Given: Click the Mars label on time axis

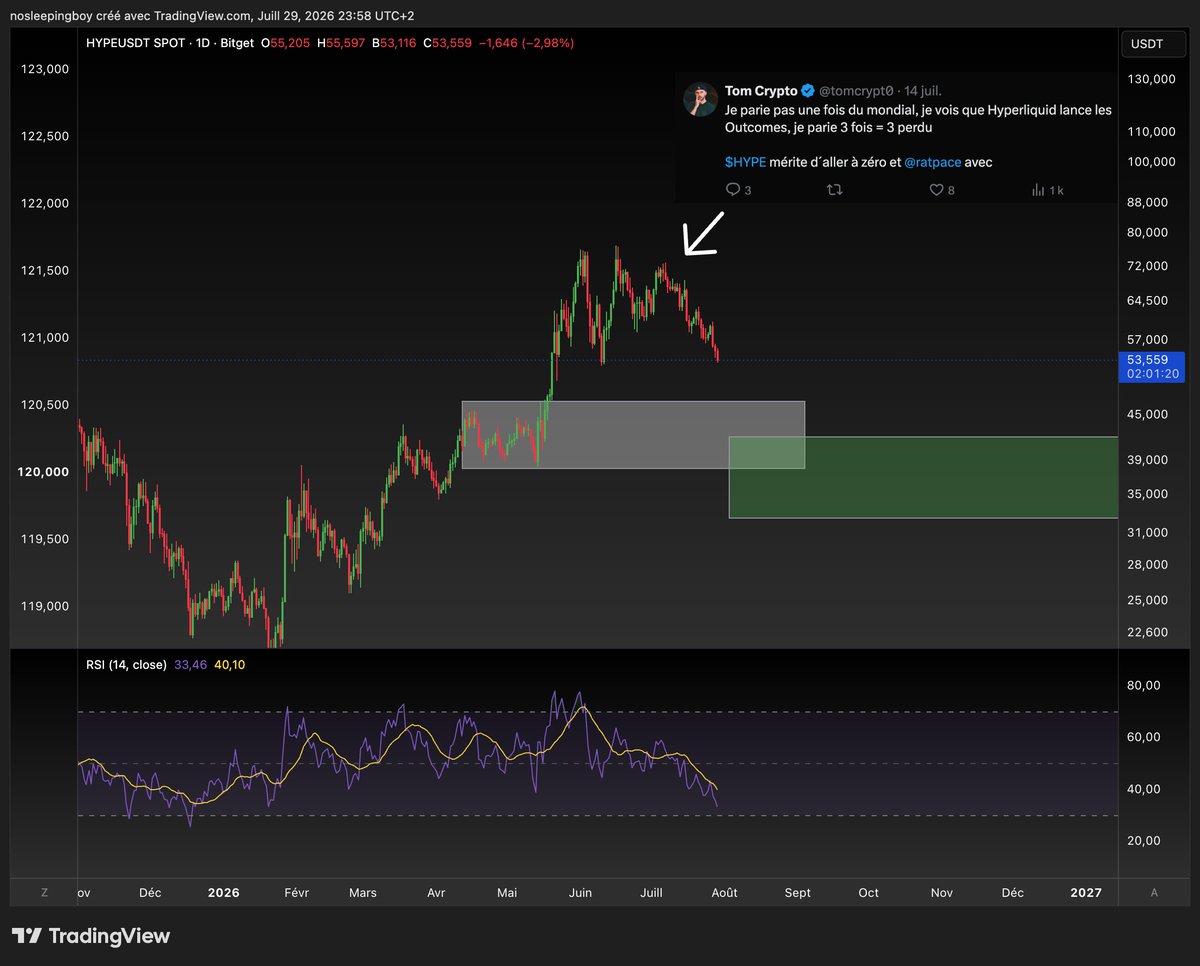Looking at the screenshot, I should 361,892.
